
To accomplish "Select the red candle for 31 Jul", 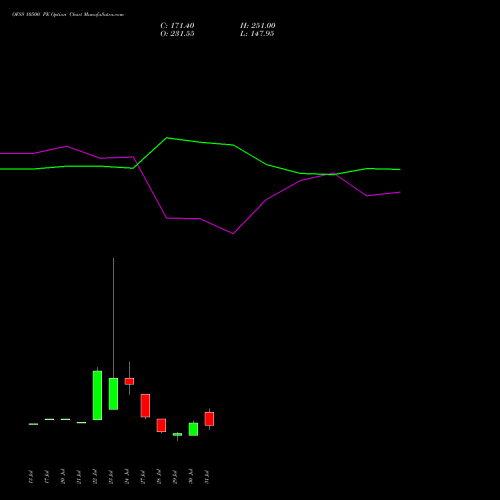I will point(209,419).
